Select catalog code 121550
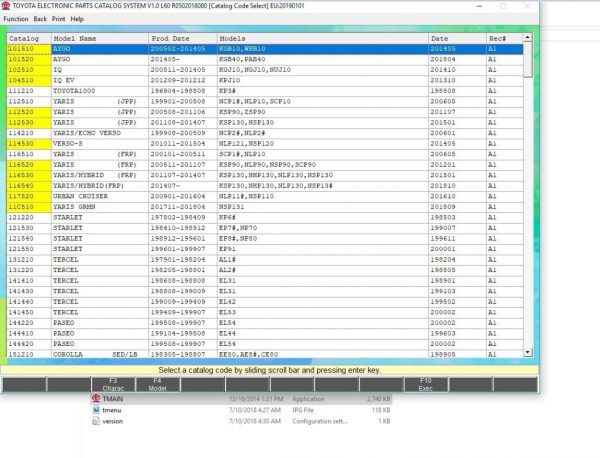600x458 pixels. coord(29,249)
